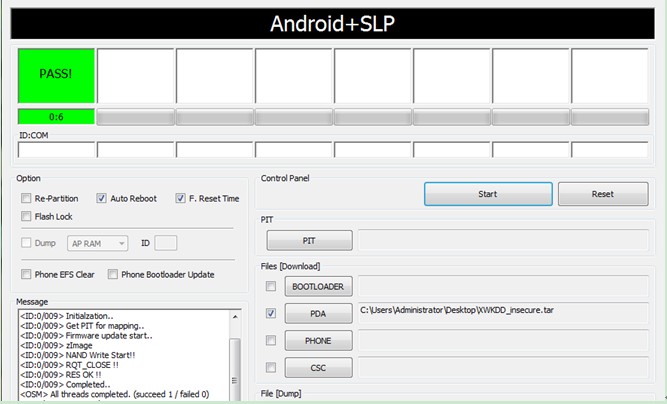This screenshot has height=404, width=667.
Task: Click the first ID:COM port field
Action: pos(56,150)
